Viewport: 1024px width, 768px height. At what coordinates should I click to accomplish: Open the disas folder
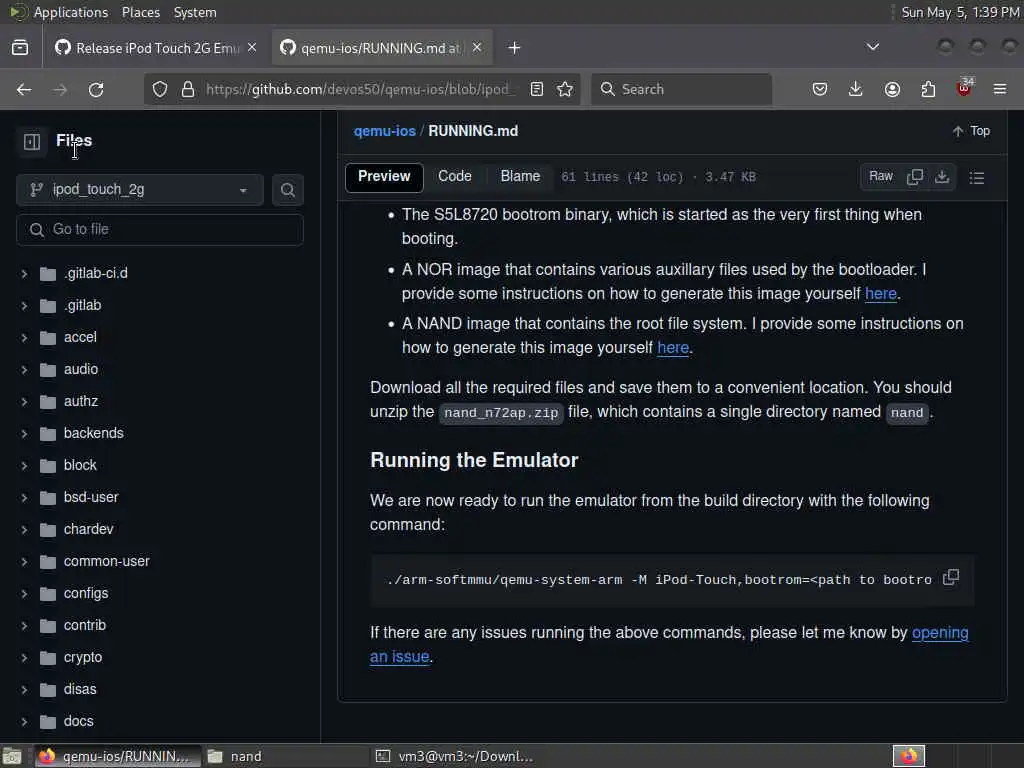[x=80, y=689]
